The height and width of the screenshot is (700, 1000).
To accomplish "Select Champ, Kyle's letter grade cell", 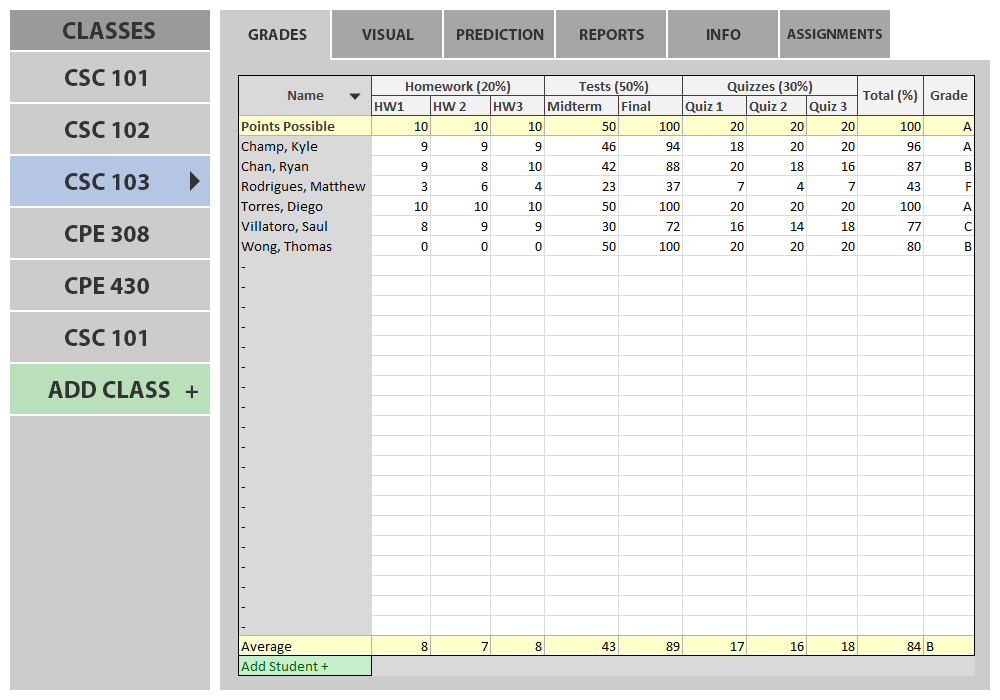I will pyautogui.click(x=948, y=146).
